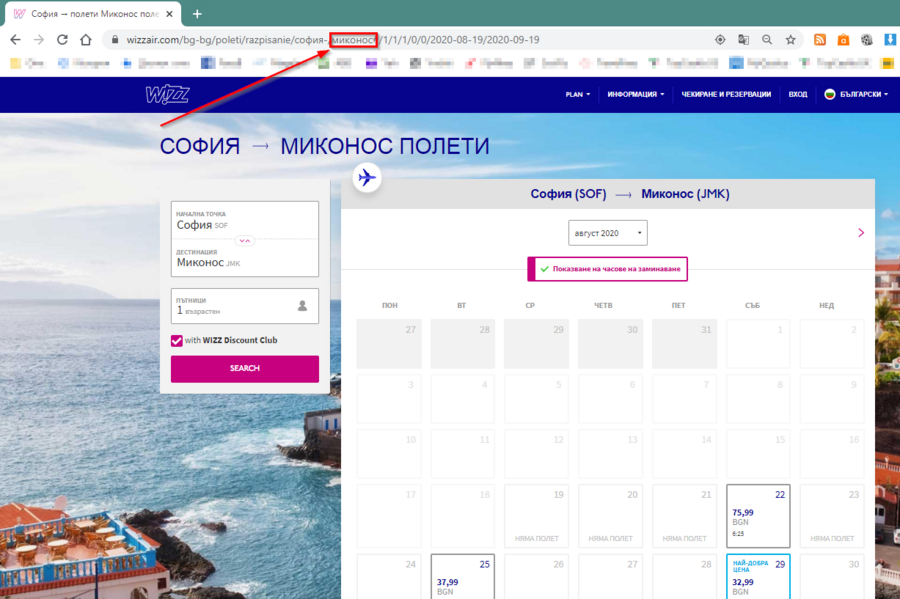
Task: Edit the Начална точка София field
Action: [x=245, y=220]
